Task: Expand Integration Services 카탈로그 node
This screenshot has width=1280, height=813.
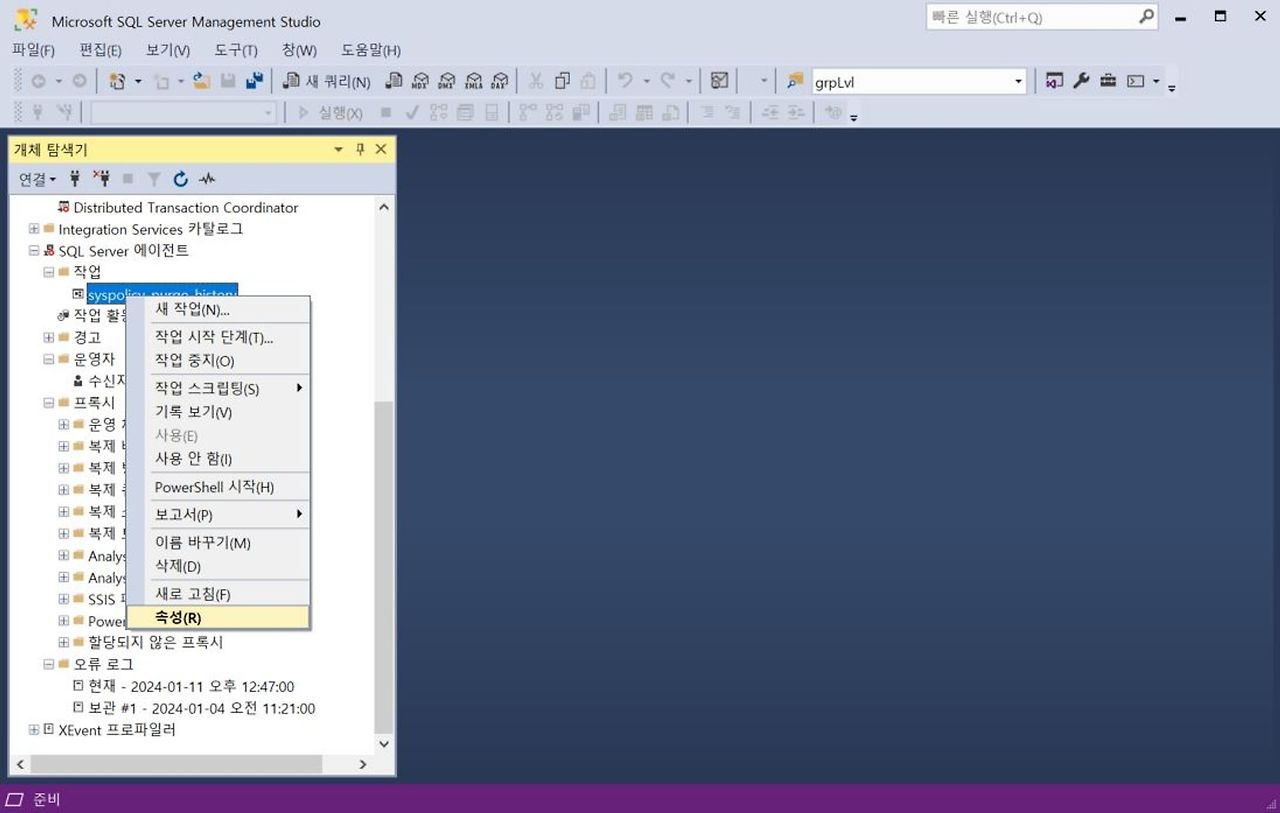Action: [x=34, y=229]
